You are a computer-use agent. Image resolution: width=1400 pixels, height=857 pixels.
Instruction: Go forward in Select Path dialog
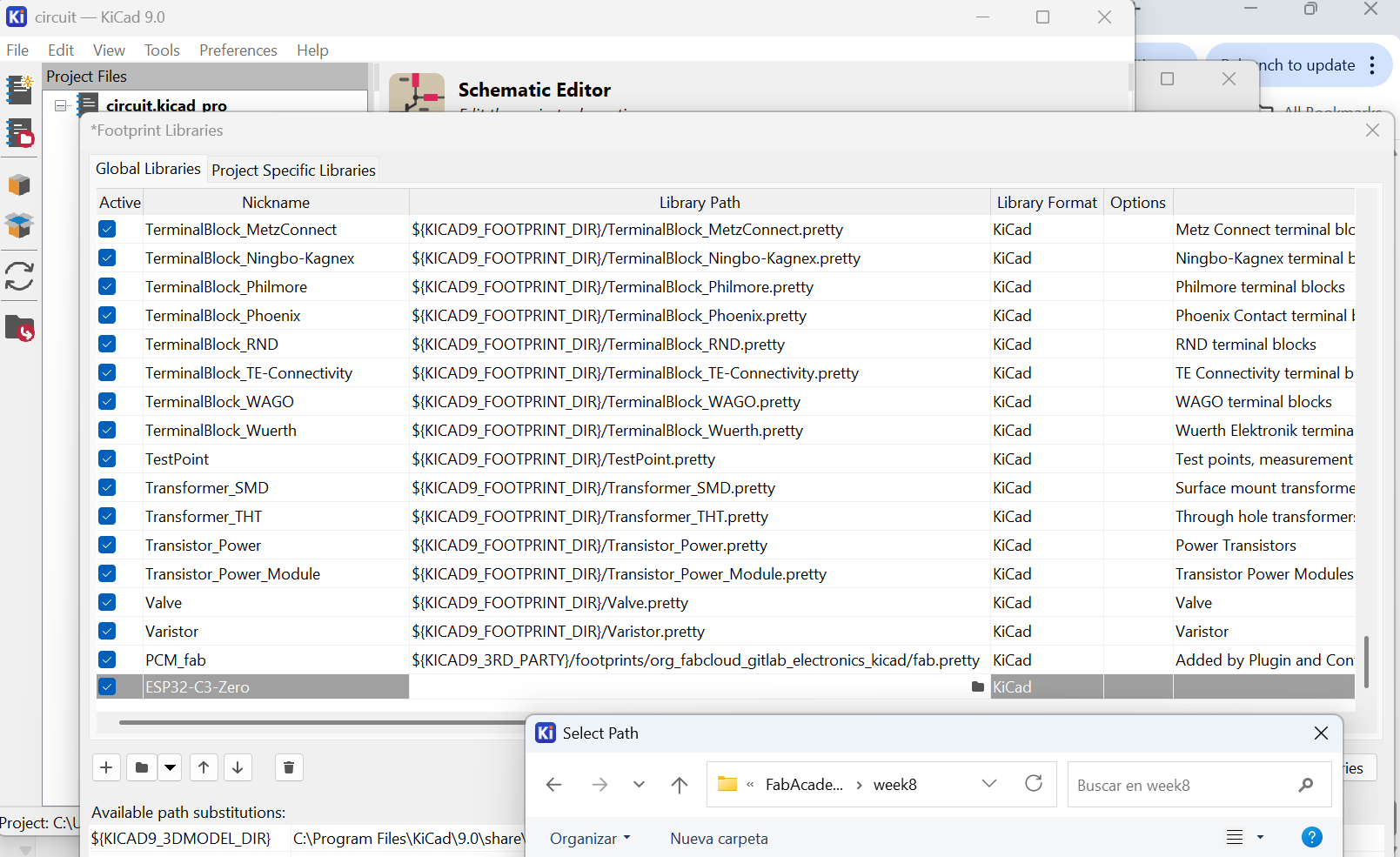[x=600, y=785]
